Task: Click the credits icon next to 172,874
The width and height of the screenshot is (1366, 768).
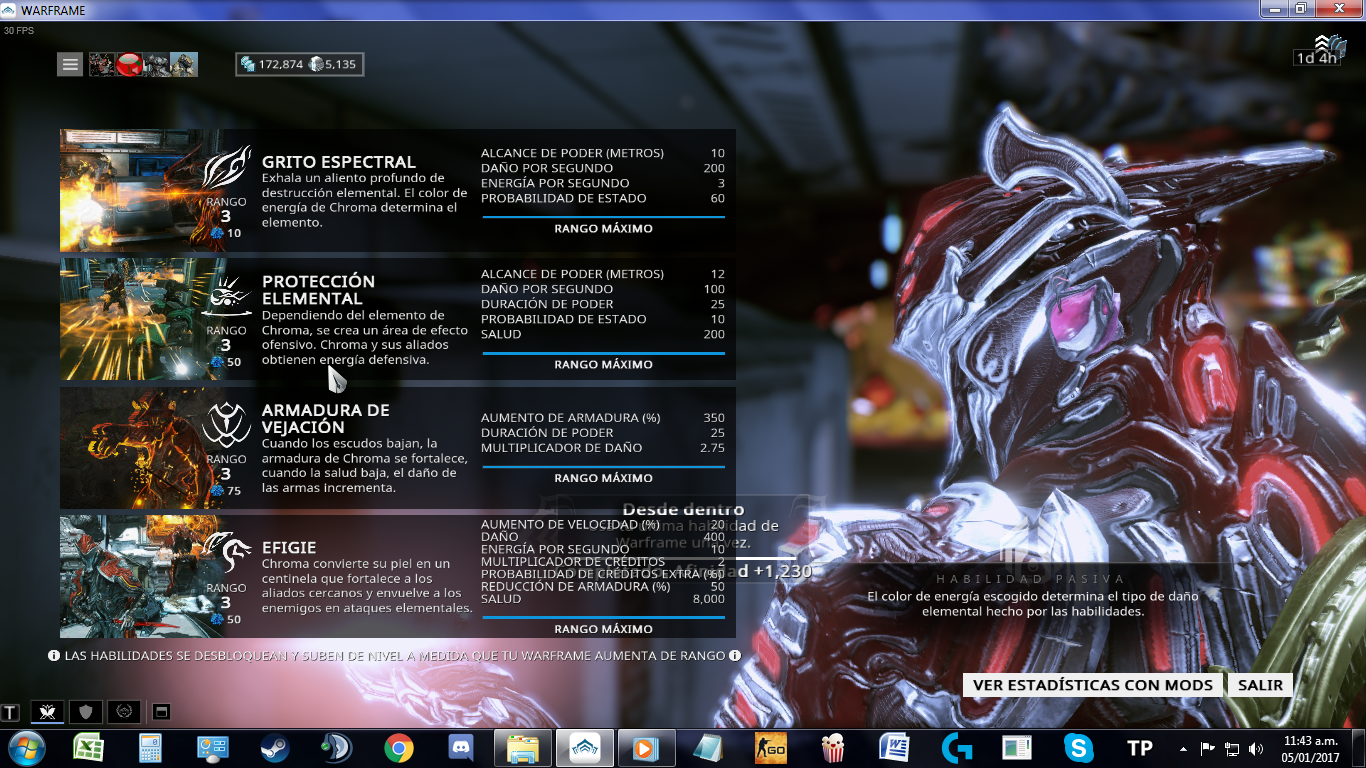Action: click(248, 64)
